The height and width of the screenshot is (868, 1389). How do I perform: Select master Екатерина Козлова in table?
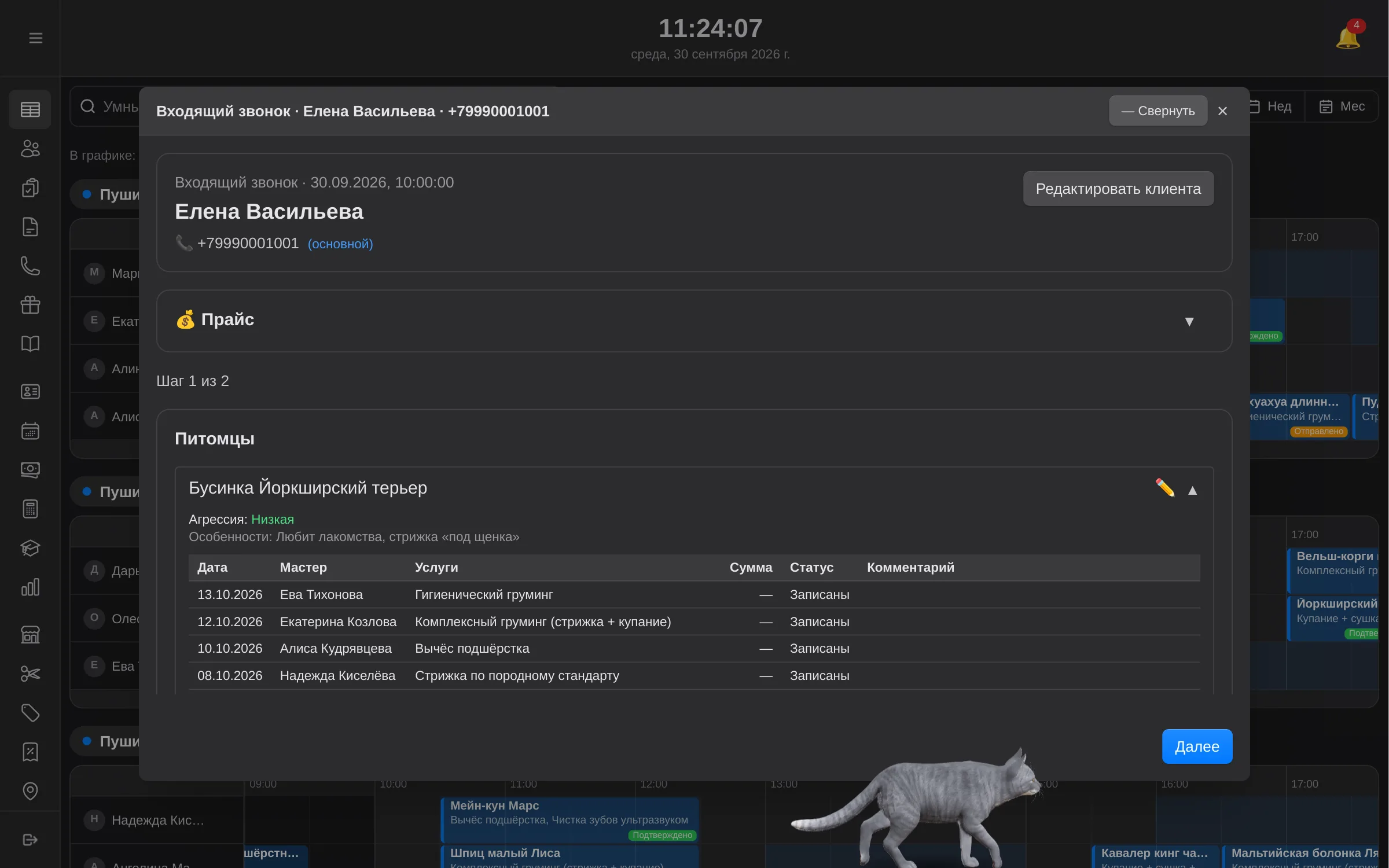click(338, 622)
